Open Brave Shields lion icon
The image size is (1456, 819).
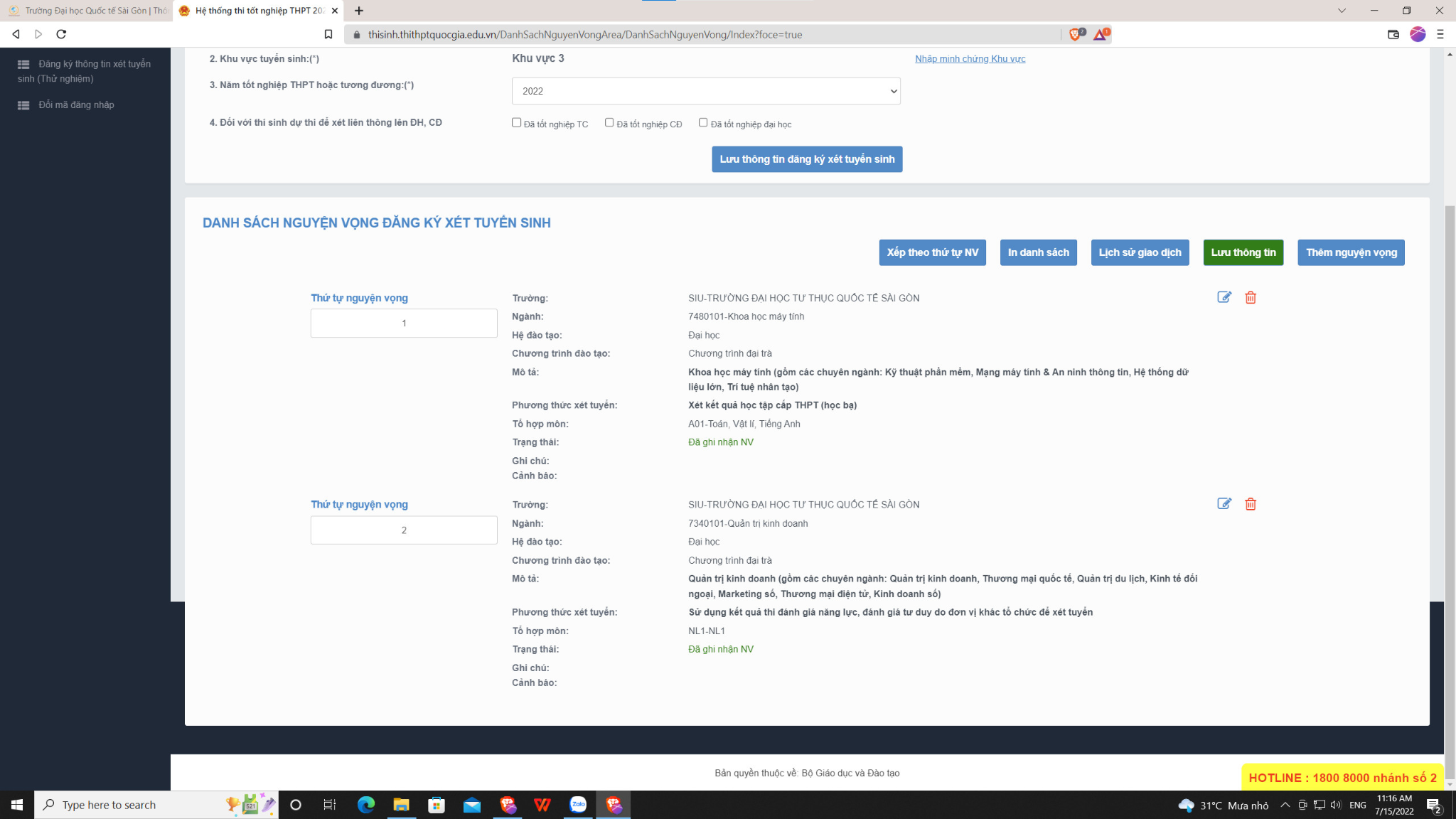(1076, 34)
